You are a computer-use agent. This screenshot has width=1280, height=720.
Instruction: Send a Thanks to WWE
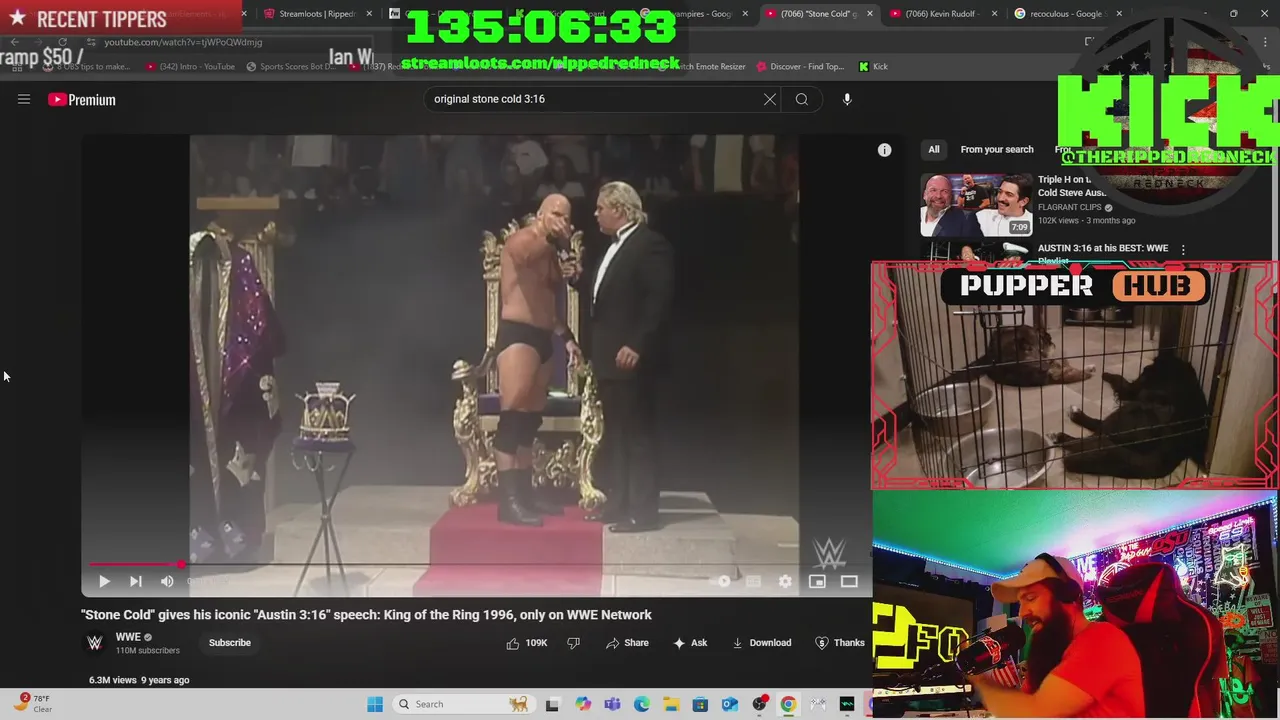[840, 643]
